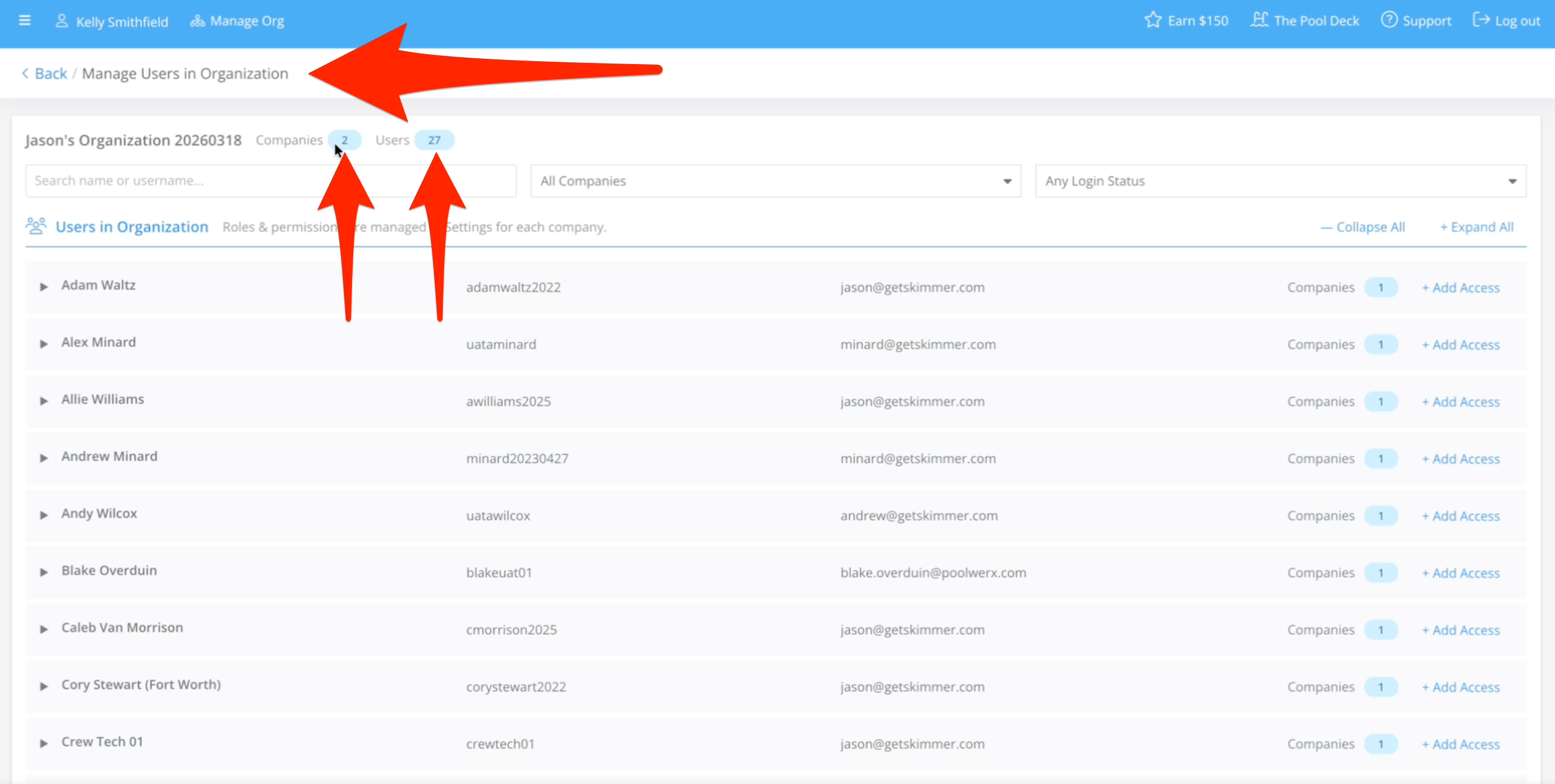Expand the Andy Wilcox row triangle
Viewport: 1555px width, 784px height.
point(44,515)
